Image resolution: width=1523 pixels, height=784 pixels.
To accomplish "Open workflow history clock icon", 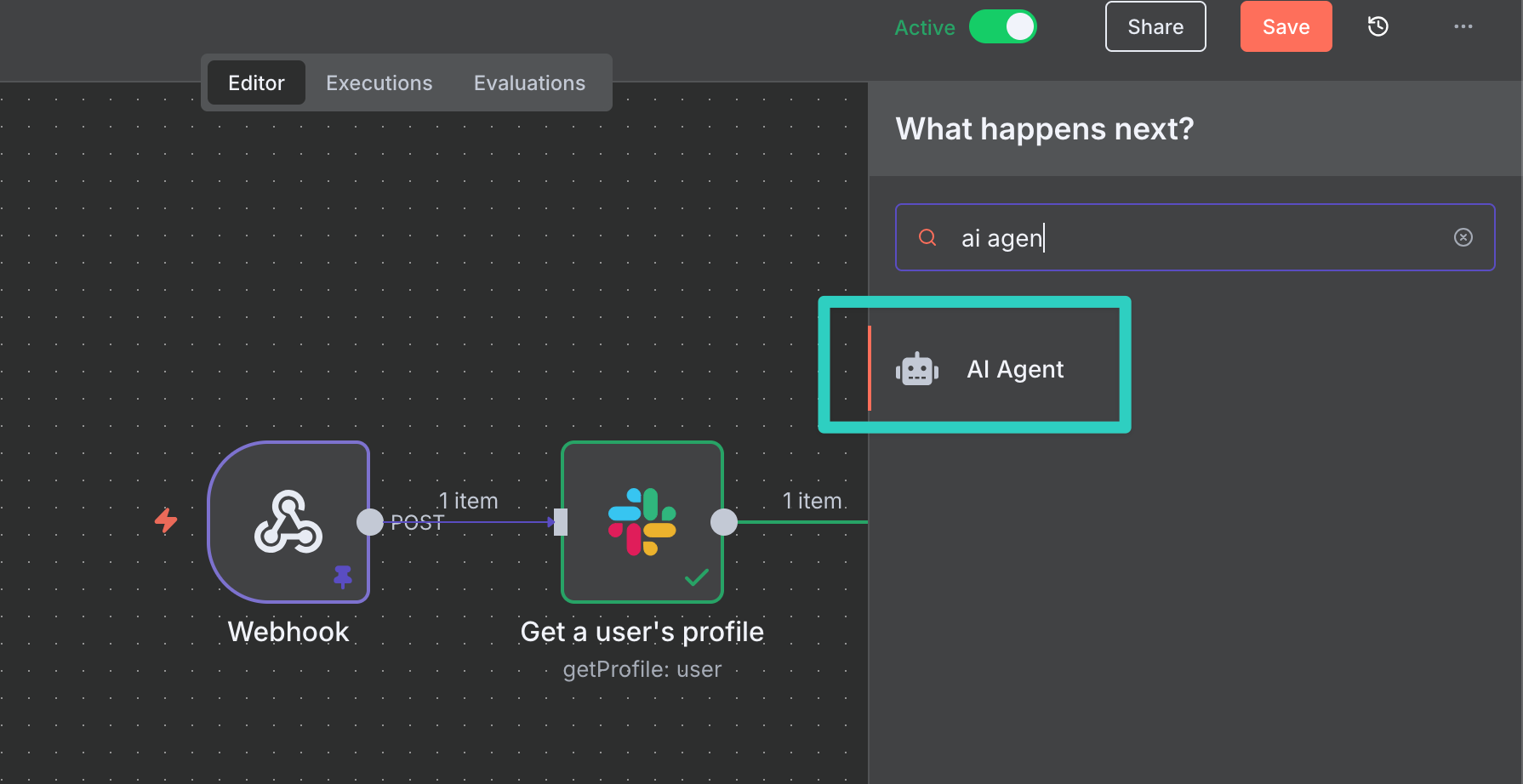I will 1378,27.
